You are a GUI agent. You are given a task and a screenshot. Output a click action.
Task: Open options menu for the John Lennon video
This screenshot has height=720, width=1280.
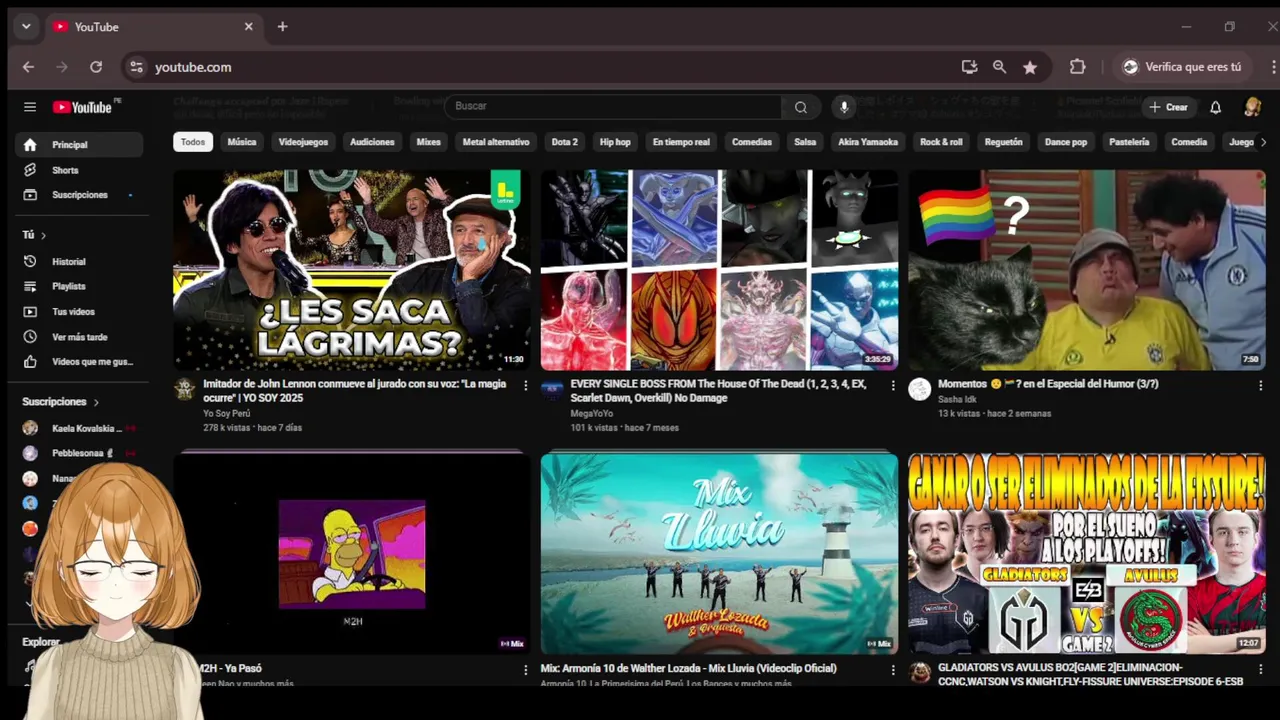click(x=525, y=385)
